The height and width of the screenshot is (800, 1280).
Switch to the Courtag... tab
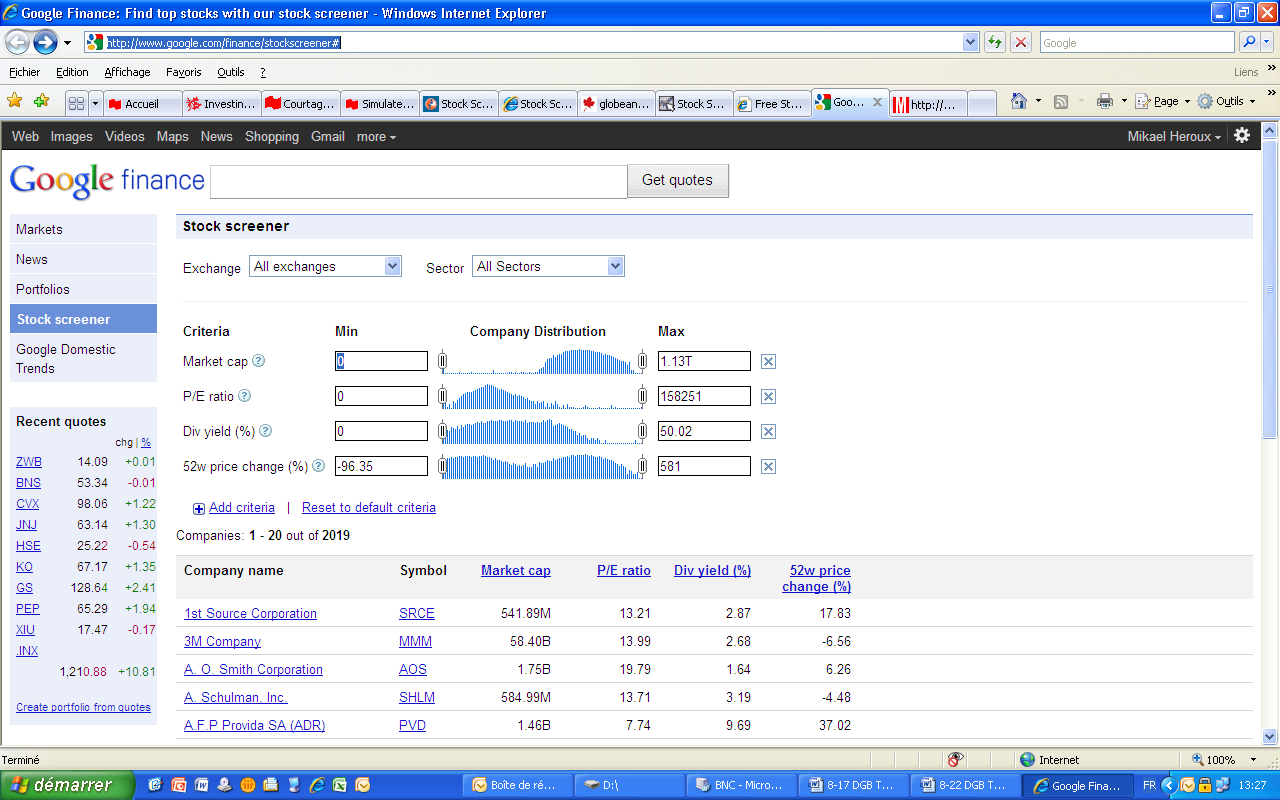300,103
